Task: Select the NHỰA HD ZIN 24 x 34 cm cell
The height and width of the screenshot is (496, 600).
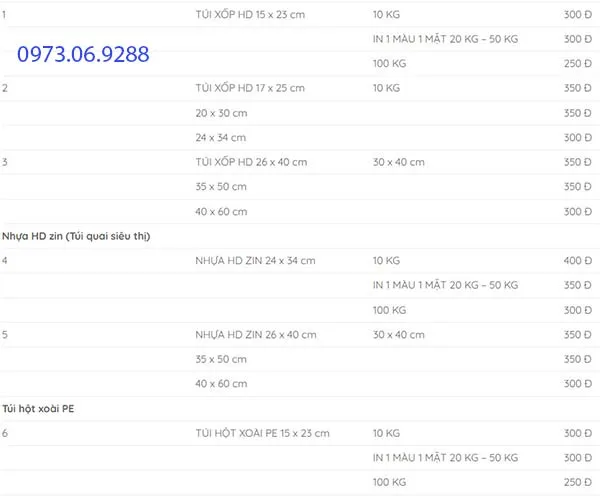Action: pyautogui.click(x=255, y=261)
